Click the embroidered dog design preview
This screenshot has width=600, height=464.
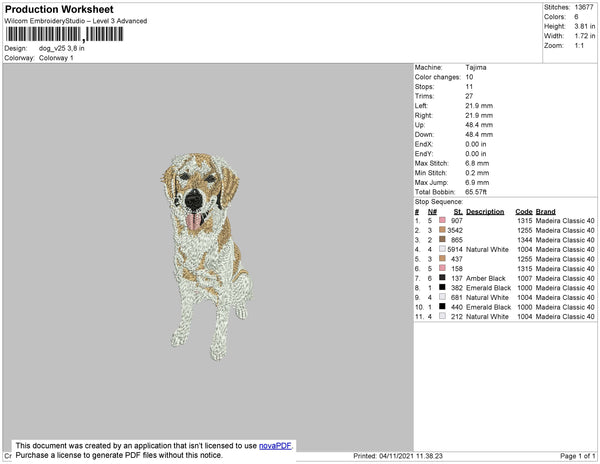(x=207, y=256)
